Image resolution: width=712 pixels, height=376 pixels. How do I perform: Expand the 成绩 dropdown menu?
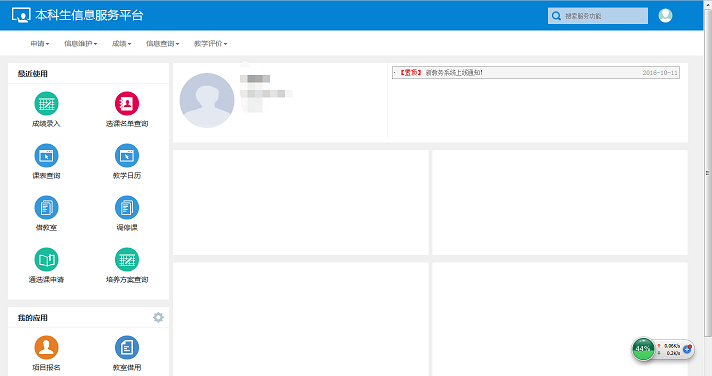coord(121,44)
